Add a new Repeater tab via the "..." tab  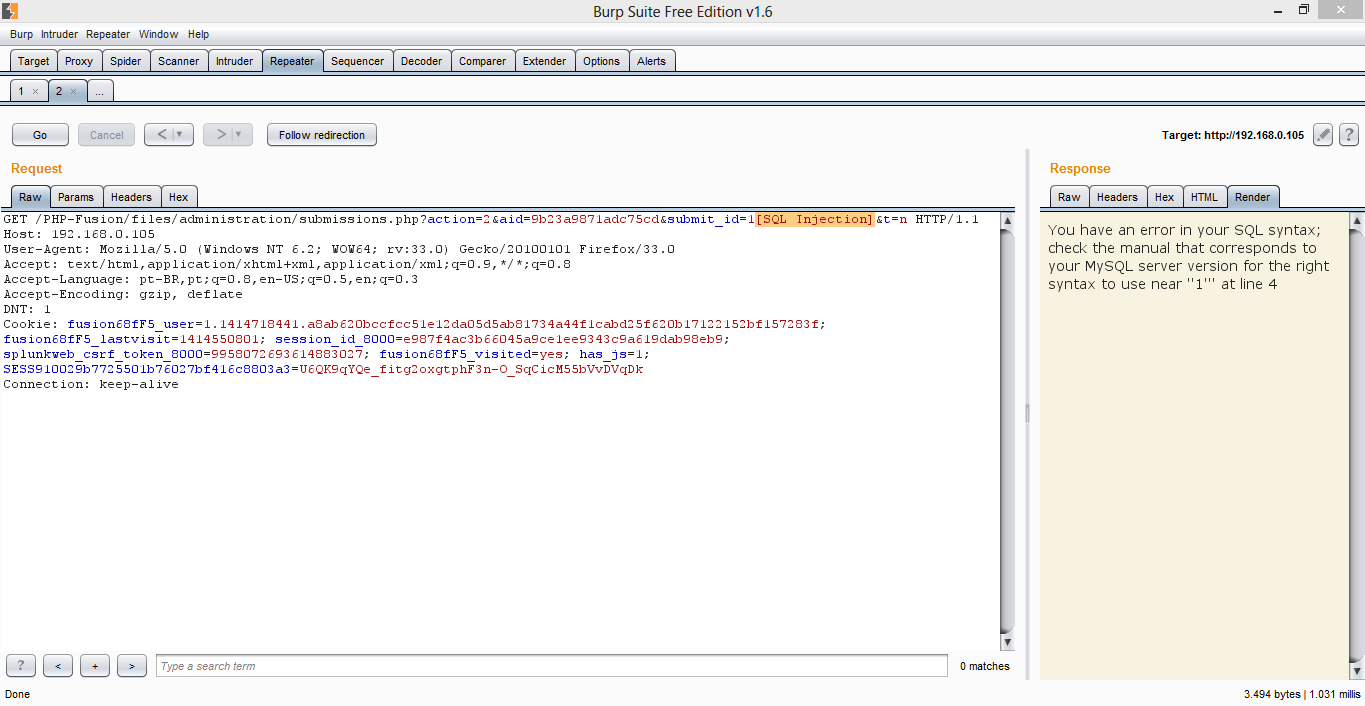(x=100, y=91)
